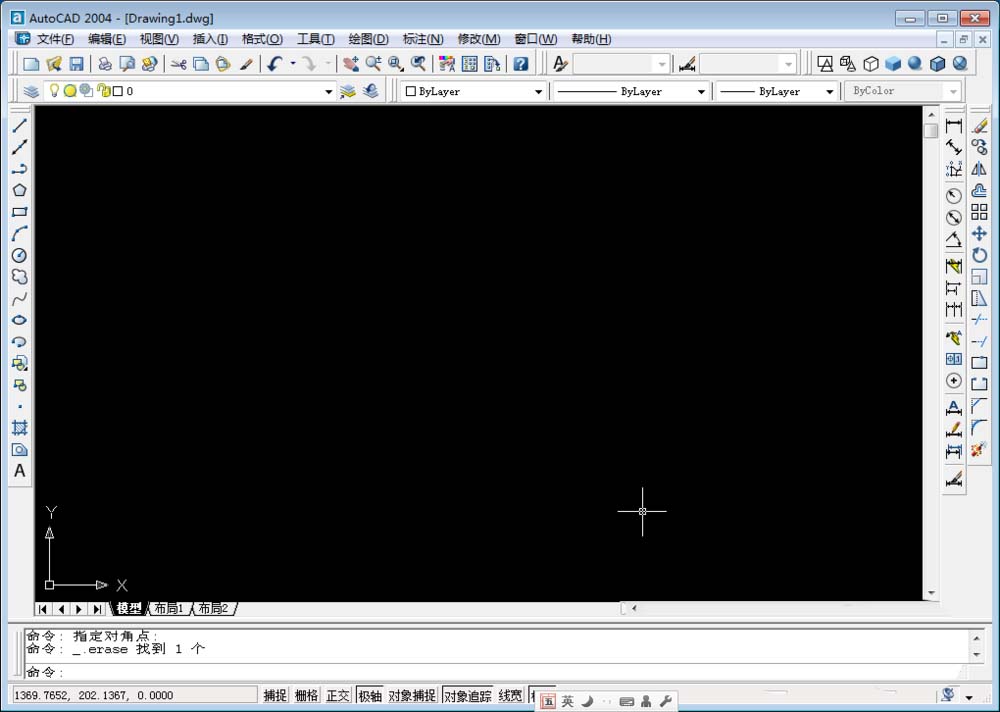
Task: Select the Revision Cloud tool
Action: [x=20, y=277]
